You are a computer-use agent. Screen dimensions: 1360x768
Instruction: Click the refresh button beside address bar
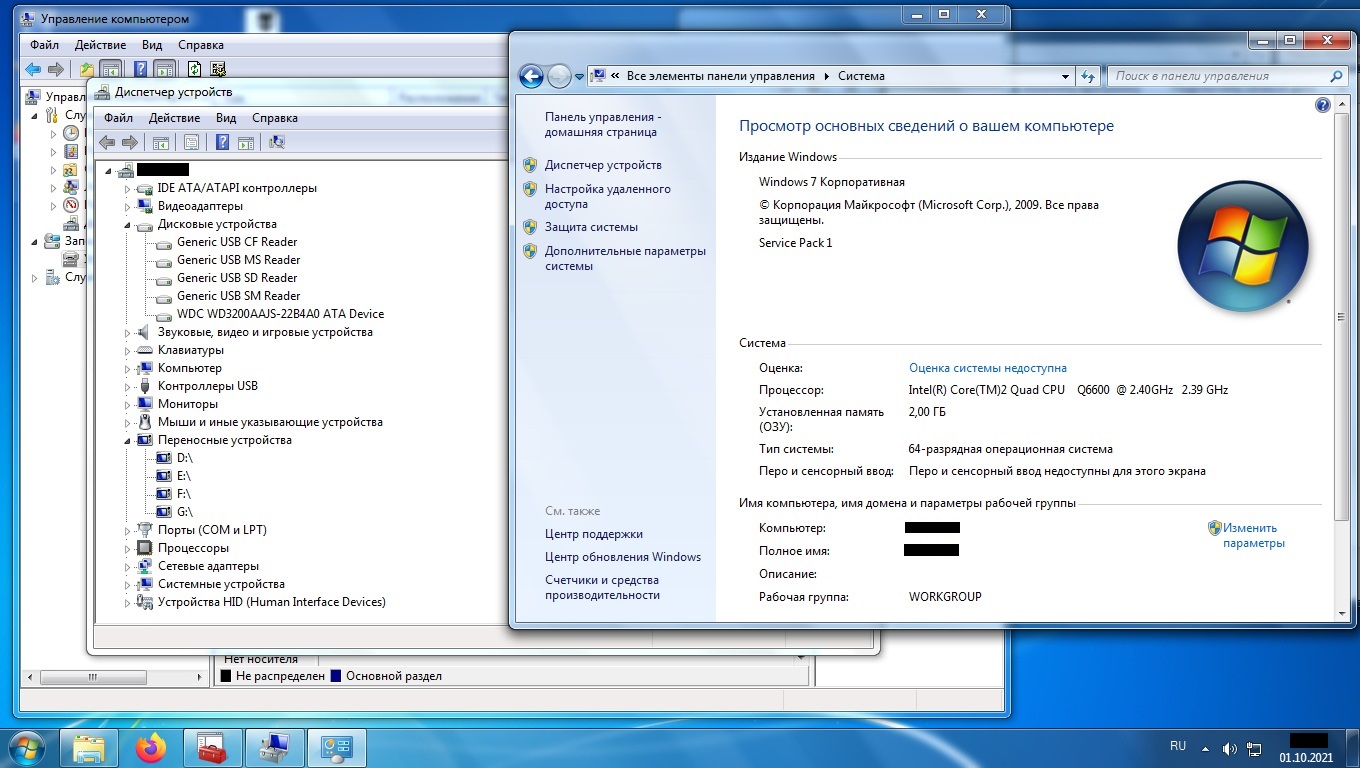(1088, 76)
